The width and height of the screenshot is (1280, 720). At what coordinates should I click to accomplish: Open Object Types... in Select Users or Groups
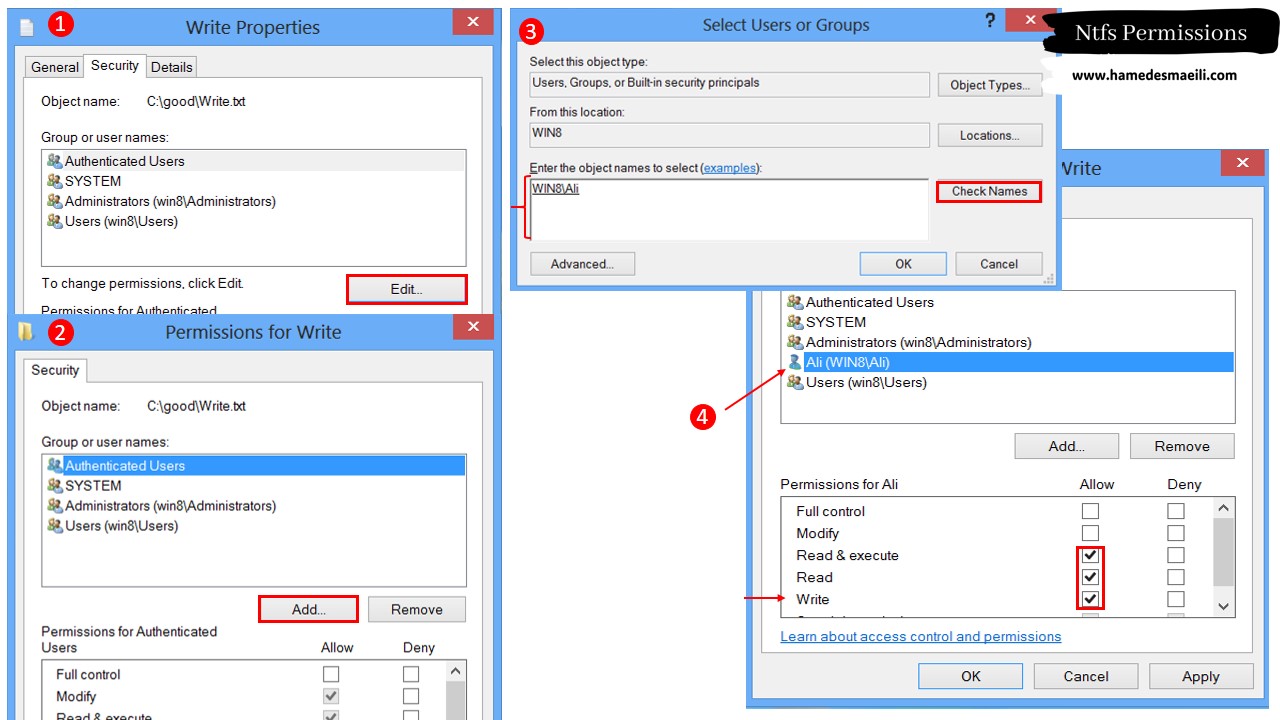click(990, 85)
